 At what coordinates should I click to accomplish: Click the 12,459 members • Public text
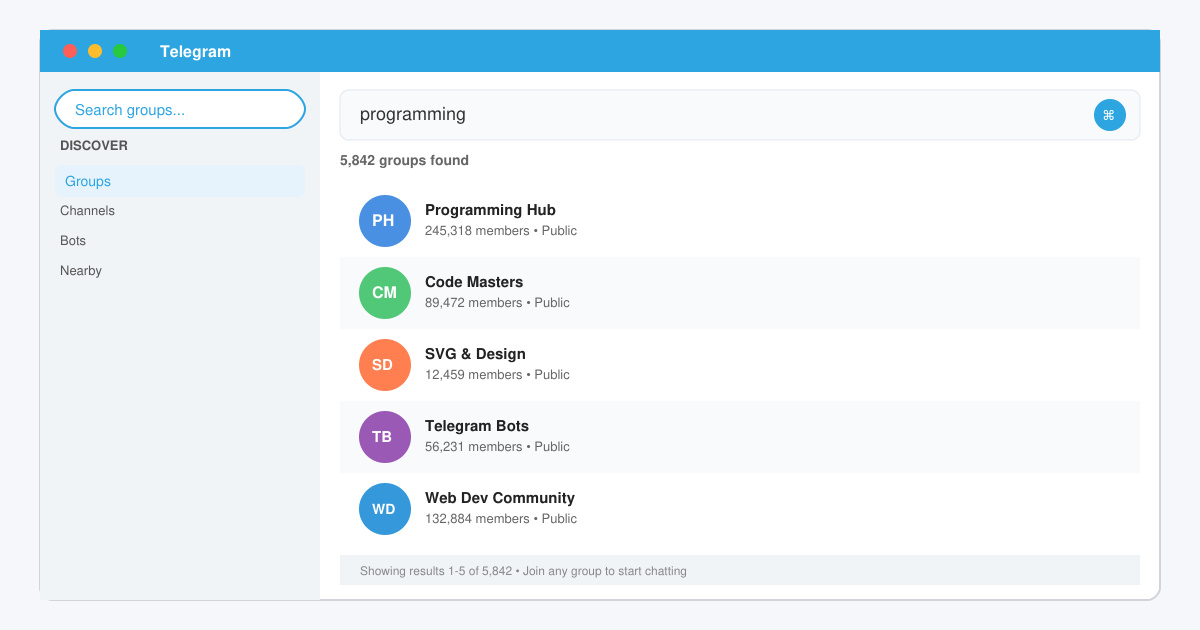pos(497,375)
